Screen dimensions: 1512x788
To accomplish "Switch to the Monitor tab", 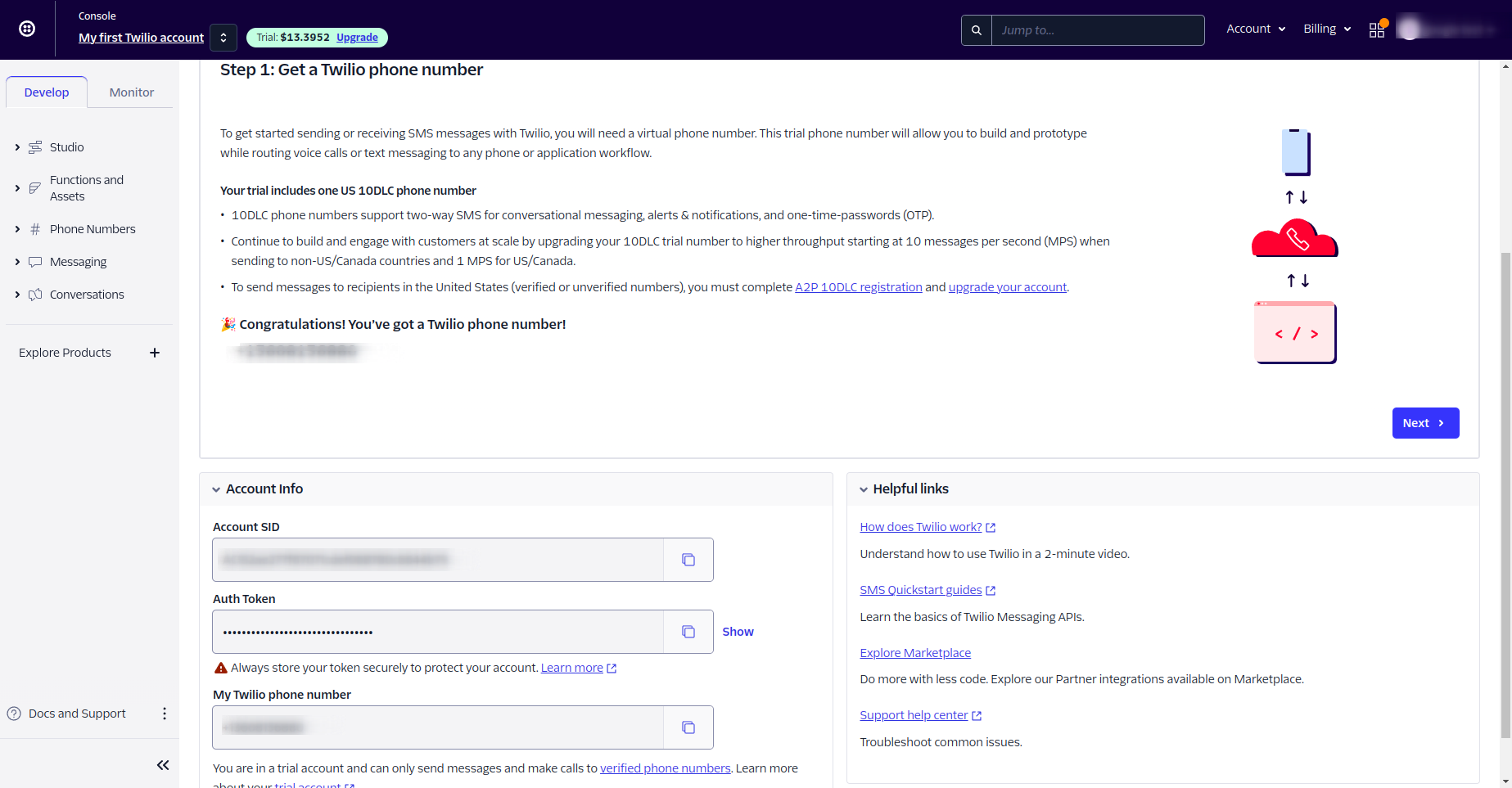I will click(132, 92).
